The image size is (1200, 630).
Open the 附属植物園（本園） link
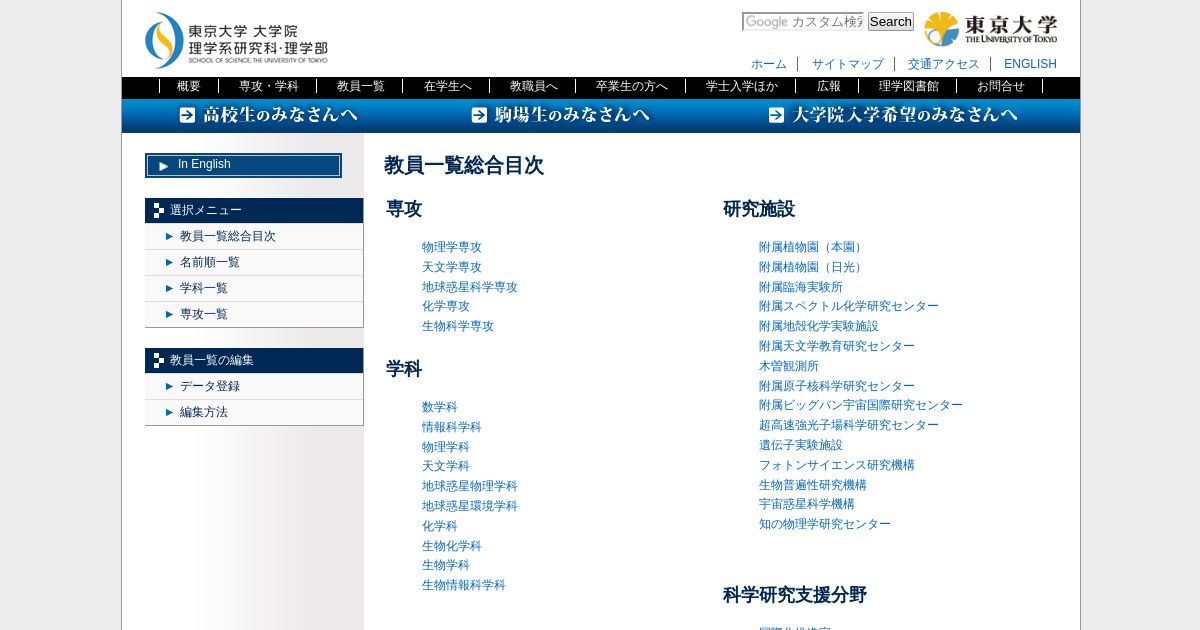pos(813,247)
